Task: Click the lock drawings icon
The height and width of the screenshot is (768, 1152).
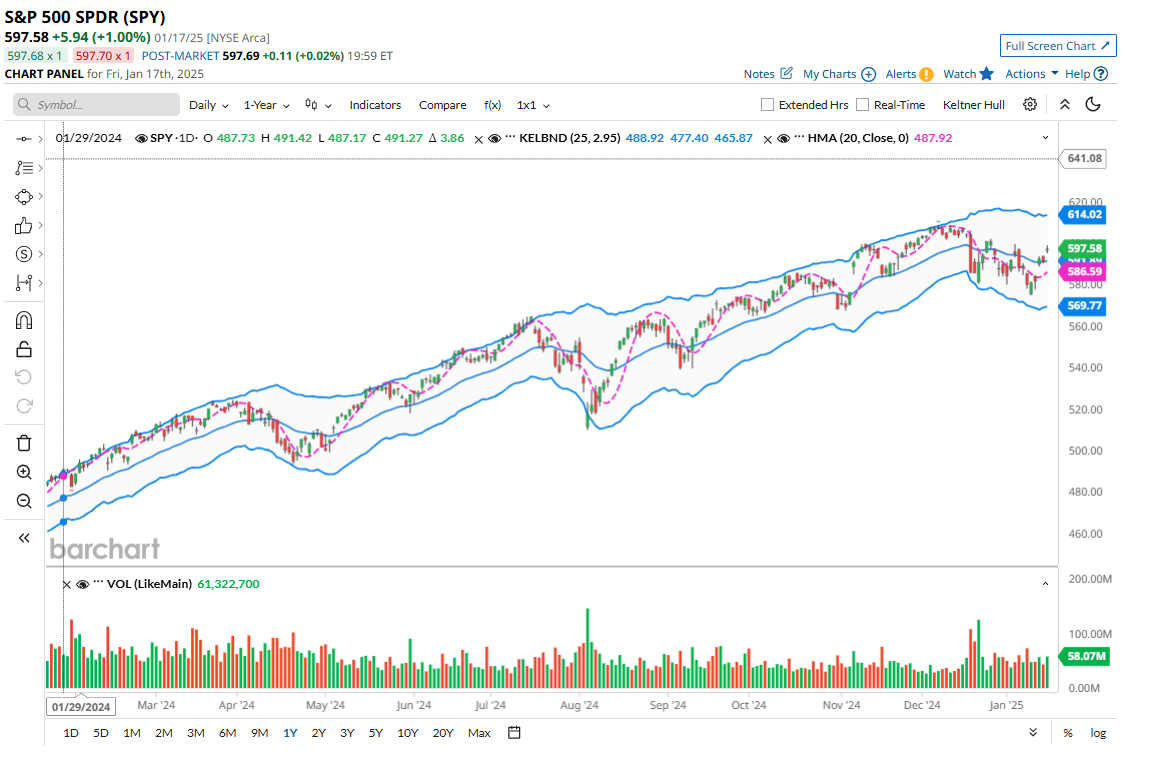Action: point(24,349)
